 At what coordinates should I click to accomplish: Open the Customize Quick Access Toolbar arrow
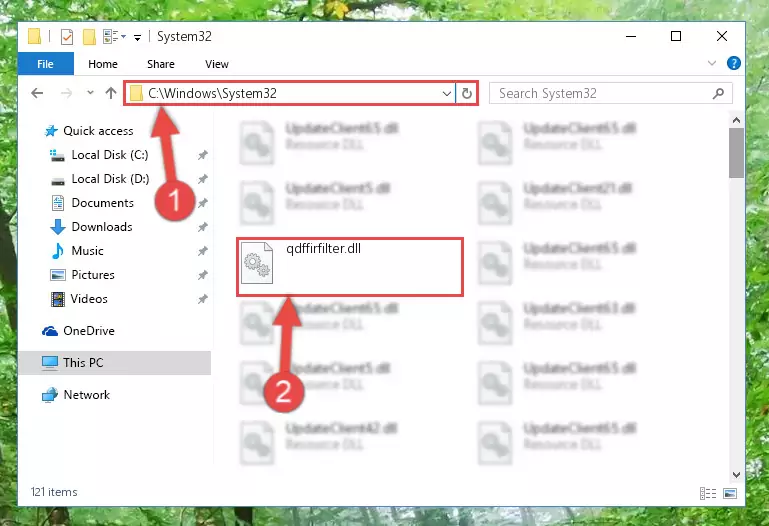point(138,37)
